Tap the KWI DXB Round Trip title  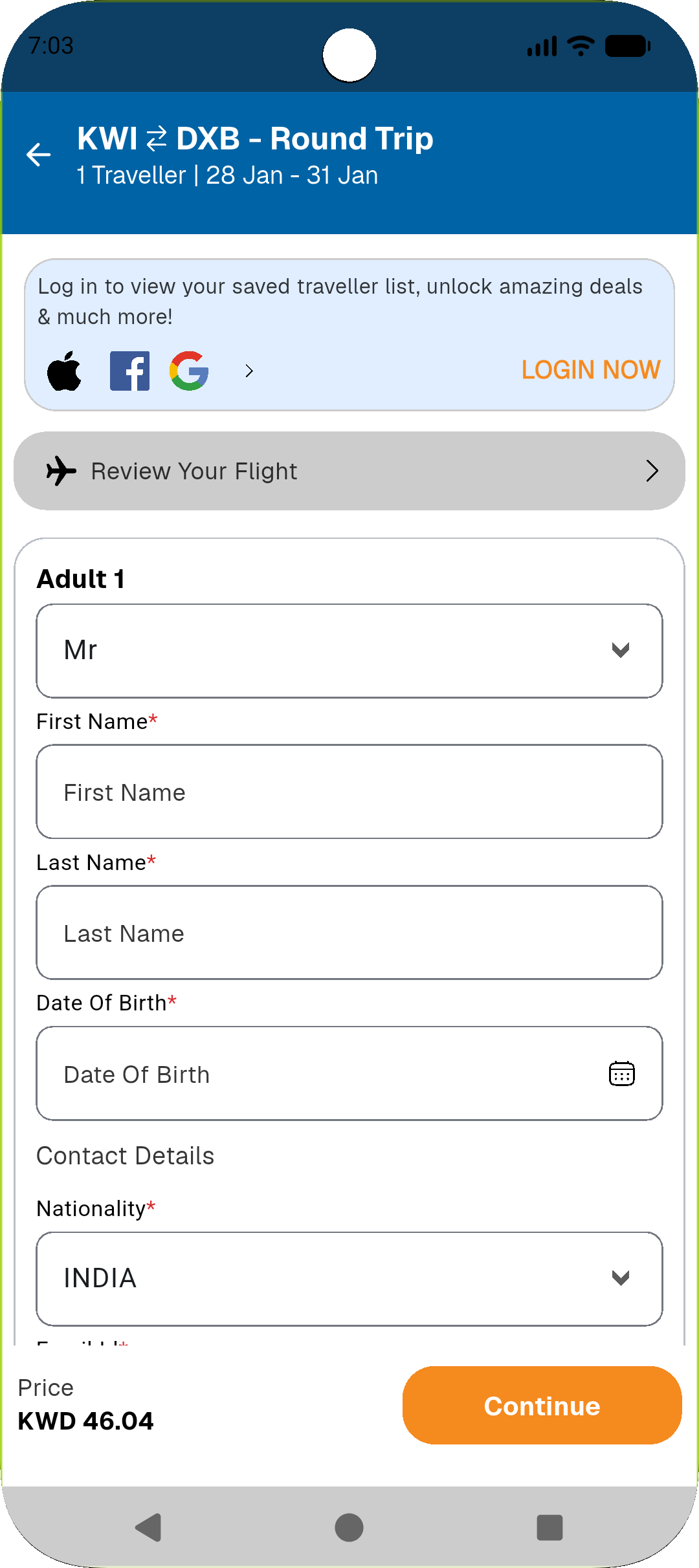pos(255,138)
